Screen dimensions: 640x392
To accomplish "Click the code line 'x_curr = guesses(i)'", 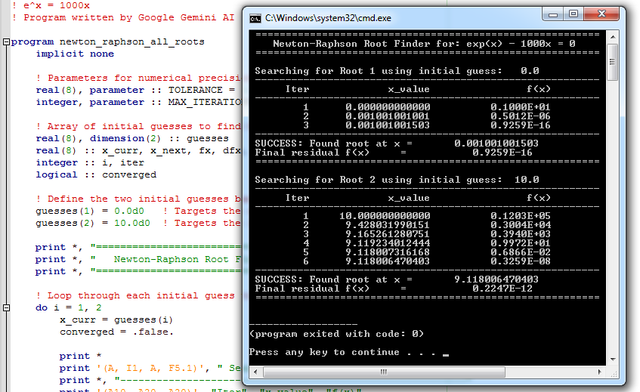I will (116, 320).
